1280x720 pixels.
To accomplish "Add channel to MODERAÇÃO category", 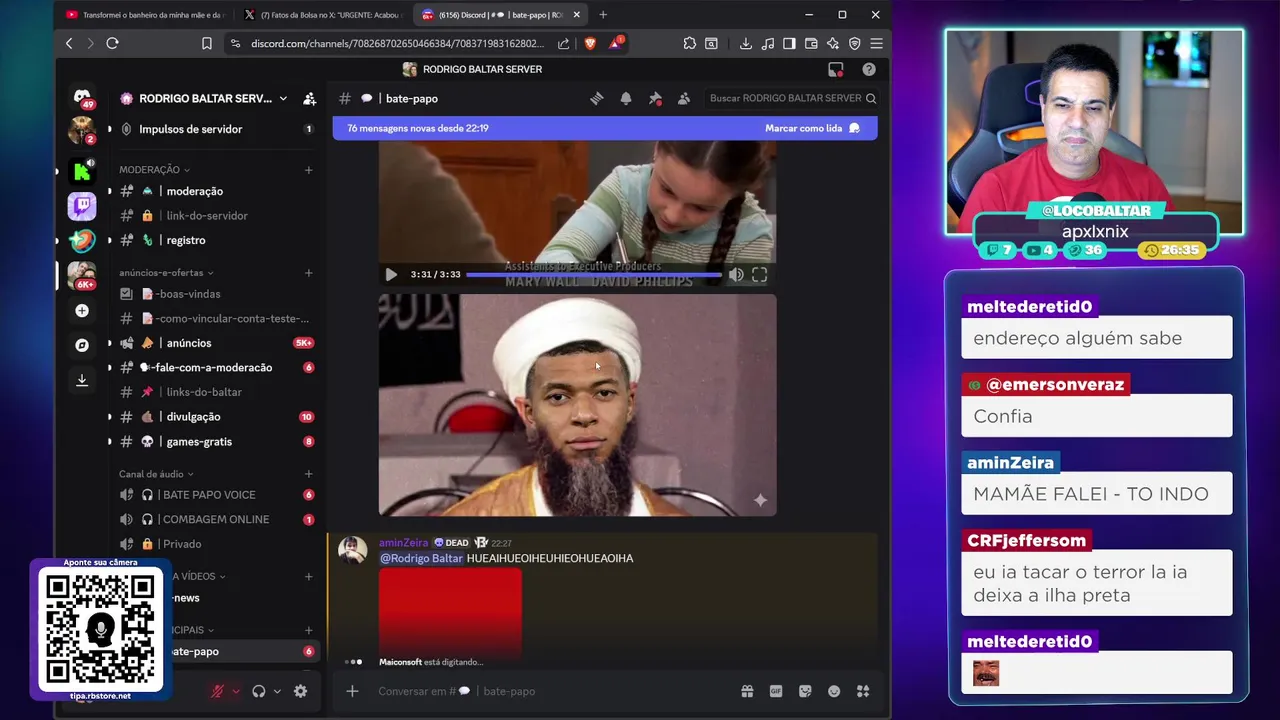I will (x=308, y=170).
